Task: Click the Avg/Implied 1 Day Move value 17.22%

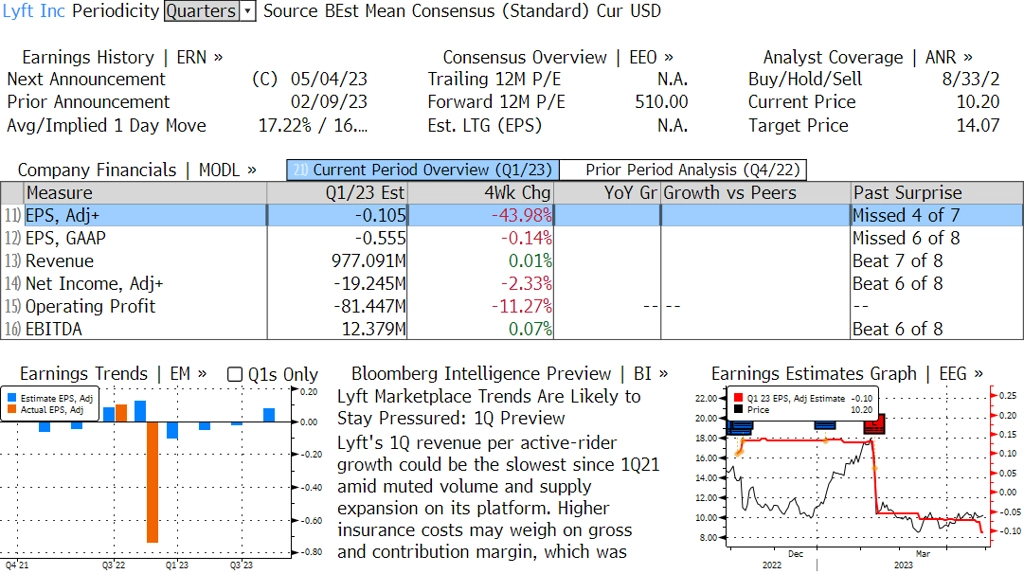Action: 285,125
